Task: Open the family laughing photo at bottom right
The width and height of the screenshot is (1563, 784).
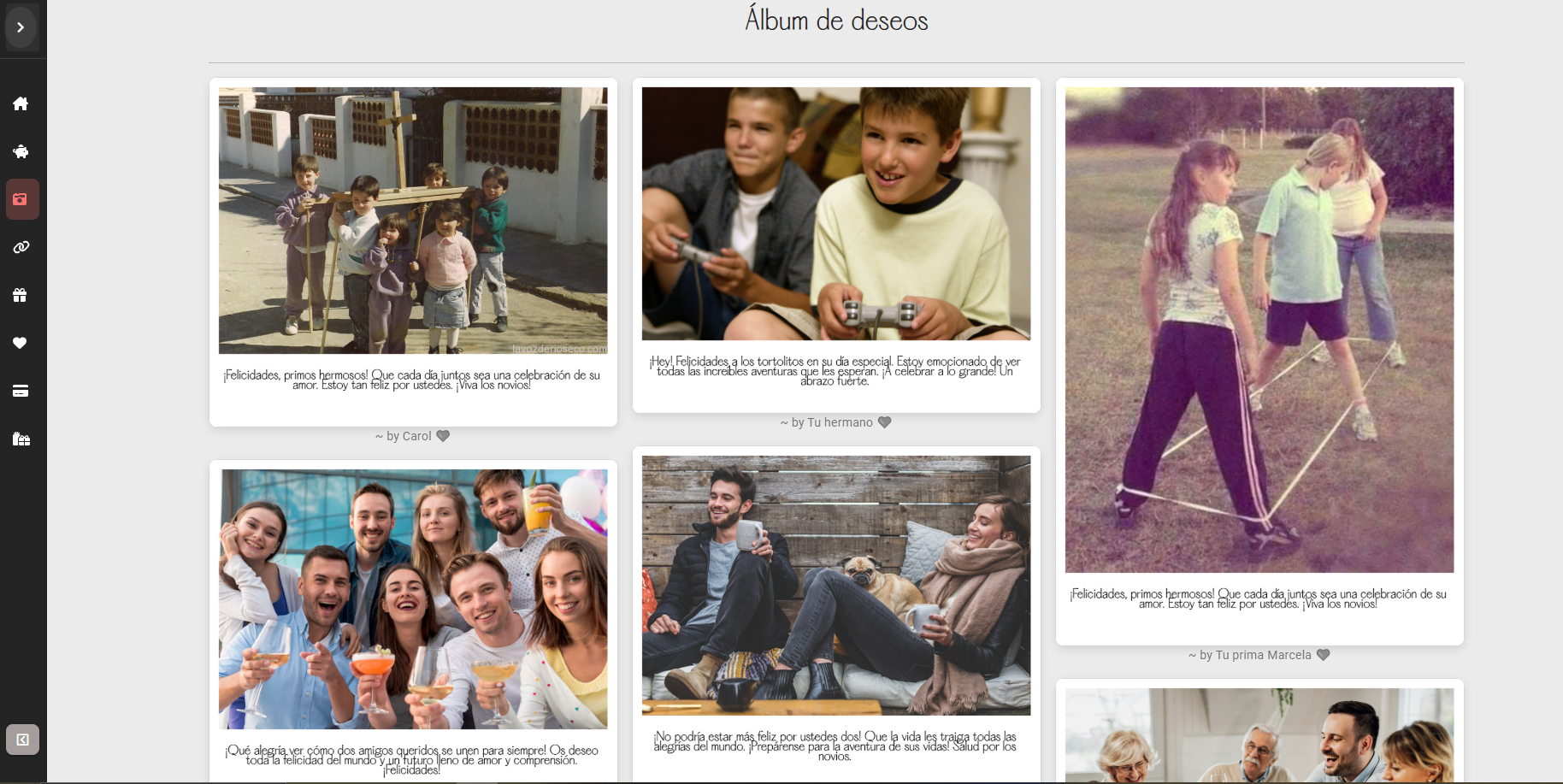Action: [1259, 735]
